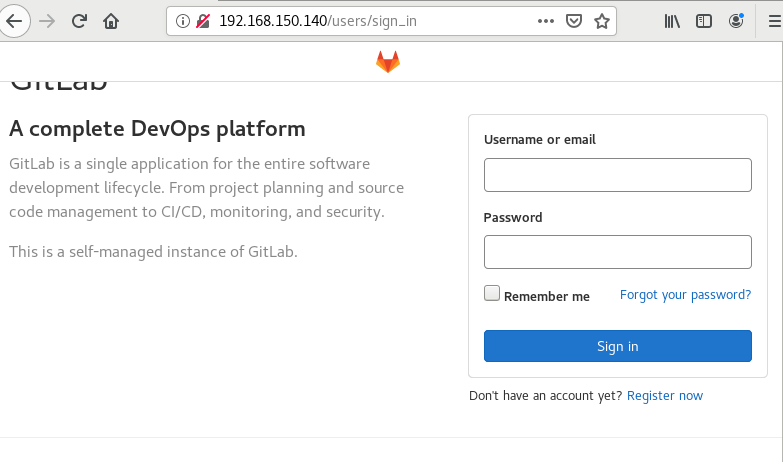The image size is (783, 462).
Task: Click the insecure connection crossed-padlock icon
Action: point(203,20)
